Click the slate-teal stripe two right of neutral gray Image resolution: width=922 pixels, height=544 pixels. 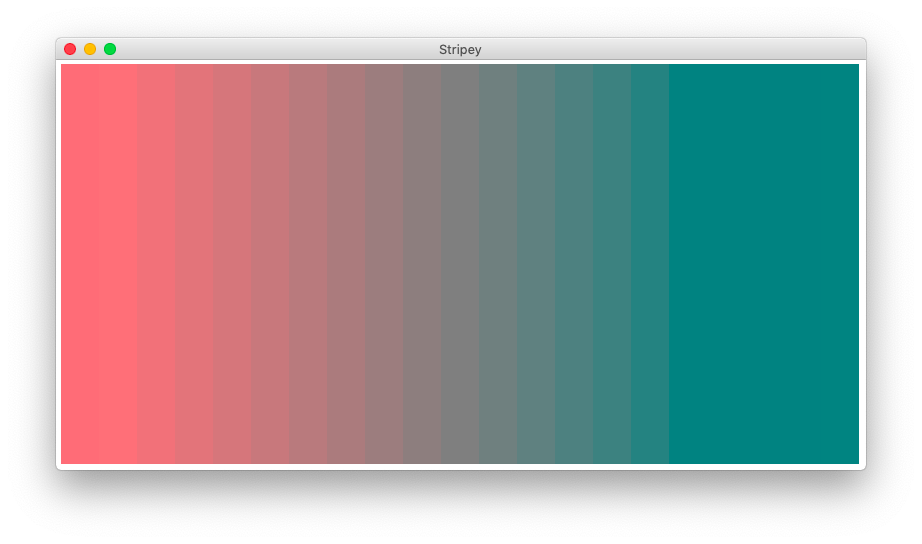pyautogui.click(x=536, y=263)
